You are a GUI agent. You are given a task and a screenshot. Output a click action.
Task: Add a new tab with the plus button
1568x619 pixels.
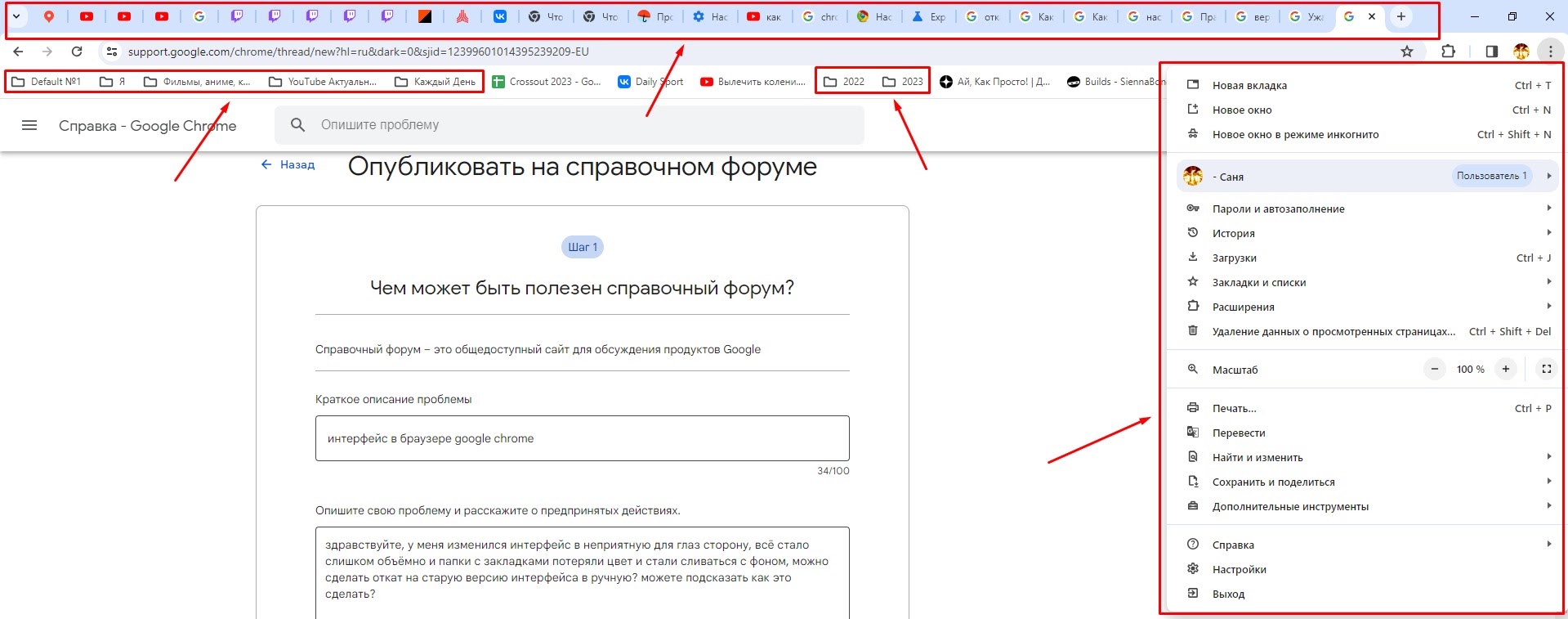1400,16
